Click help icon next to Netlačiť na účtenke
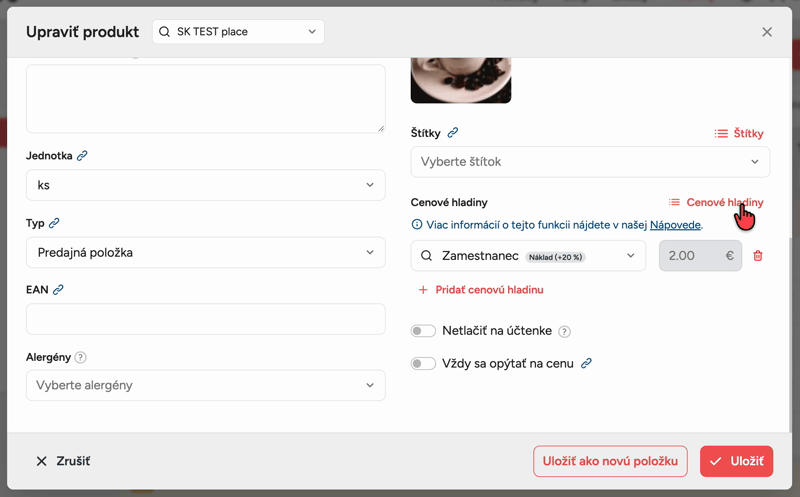Screen dimensions: 800x497 (564, 331)
